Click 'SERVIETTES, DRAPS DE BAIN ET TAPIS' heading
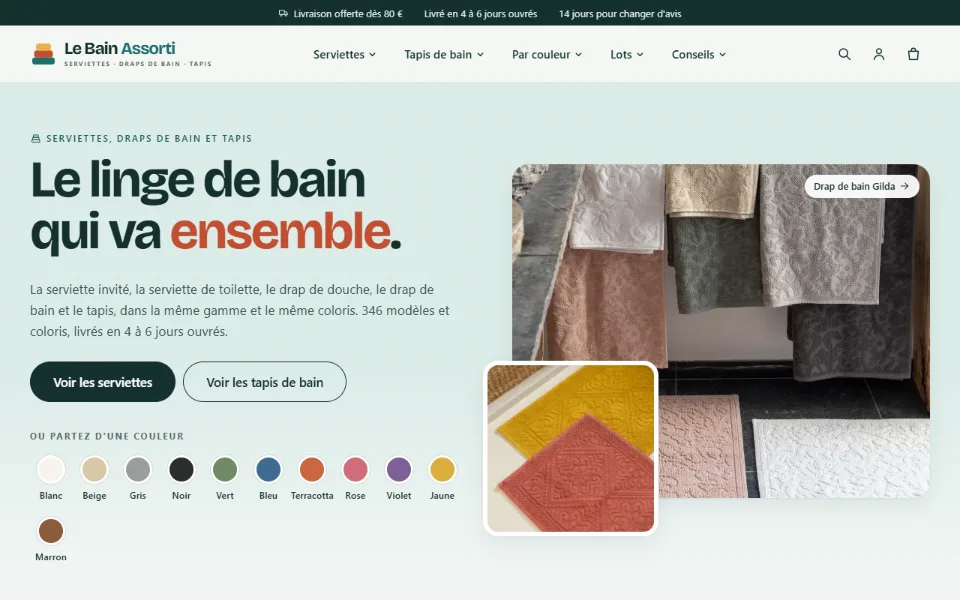 point(149,138)
